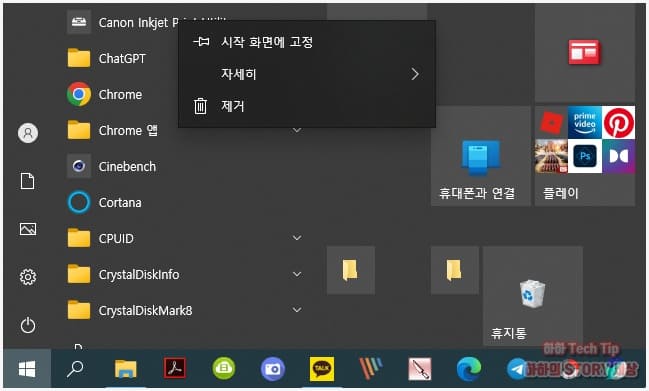Expand the CPUID folder chevron
The width and height of the screenshot is (649, 391).
click(297, 238)
